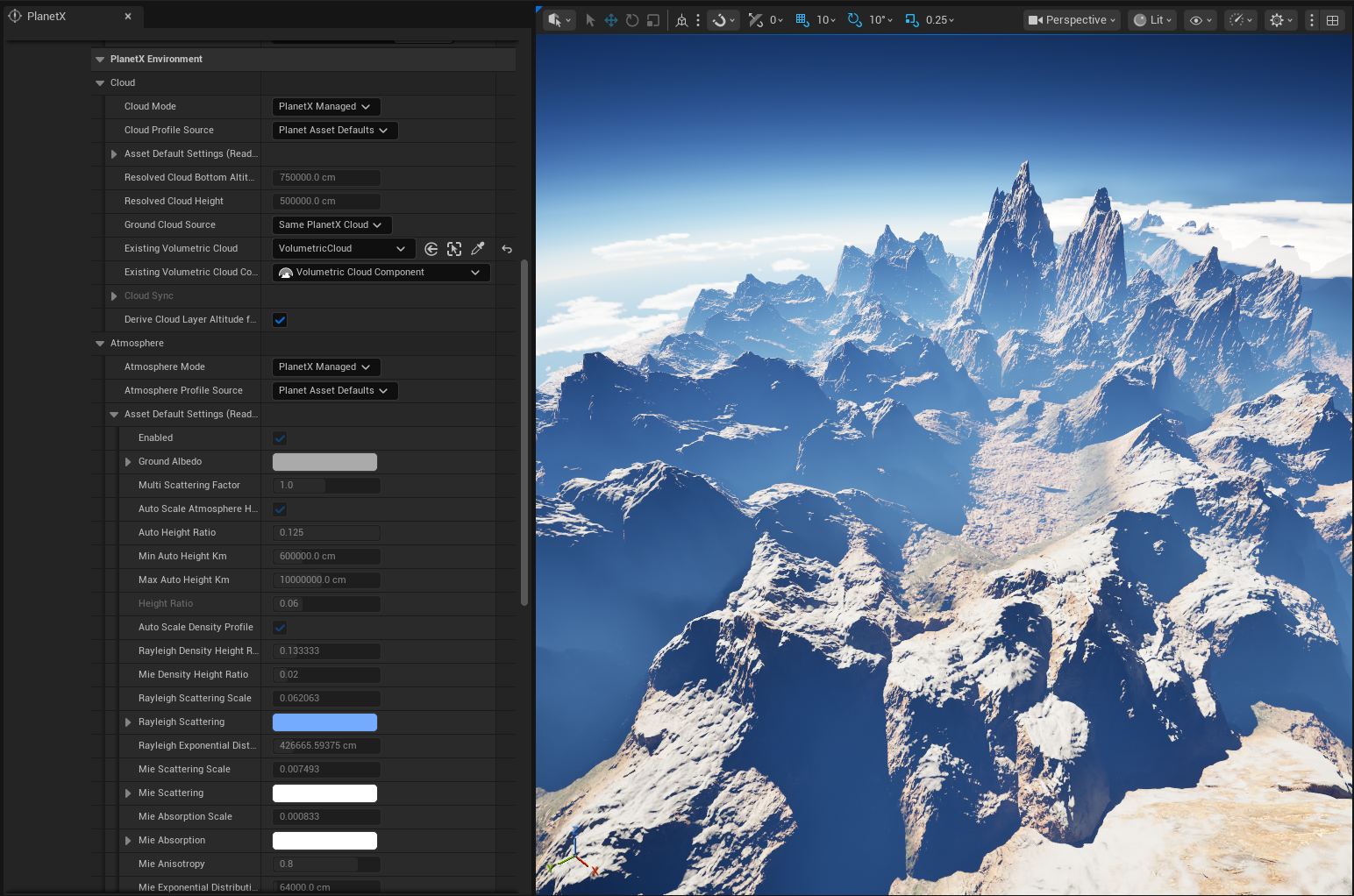Open the Show flags eye menu

click(1201, 20)
